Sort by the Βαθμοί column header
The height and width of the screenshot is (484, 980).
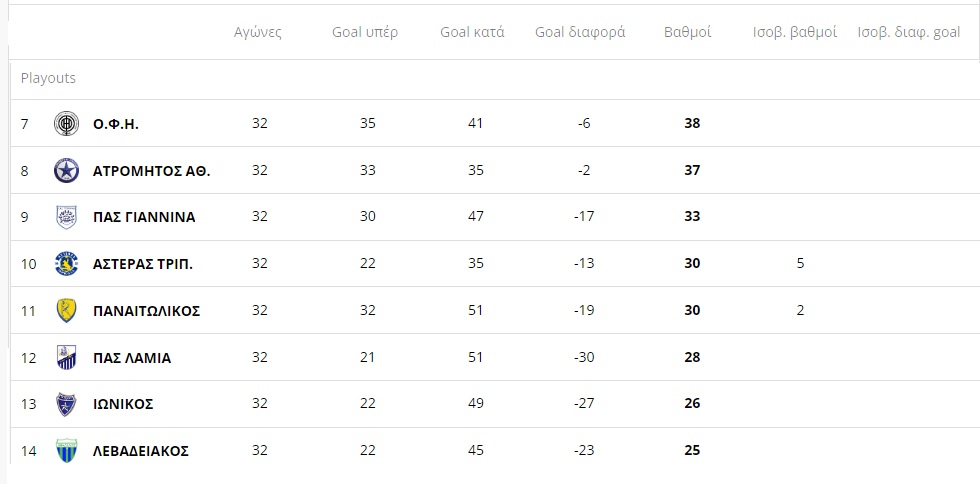688,33
